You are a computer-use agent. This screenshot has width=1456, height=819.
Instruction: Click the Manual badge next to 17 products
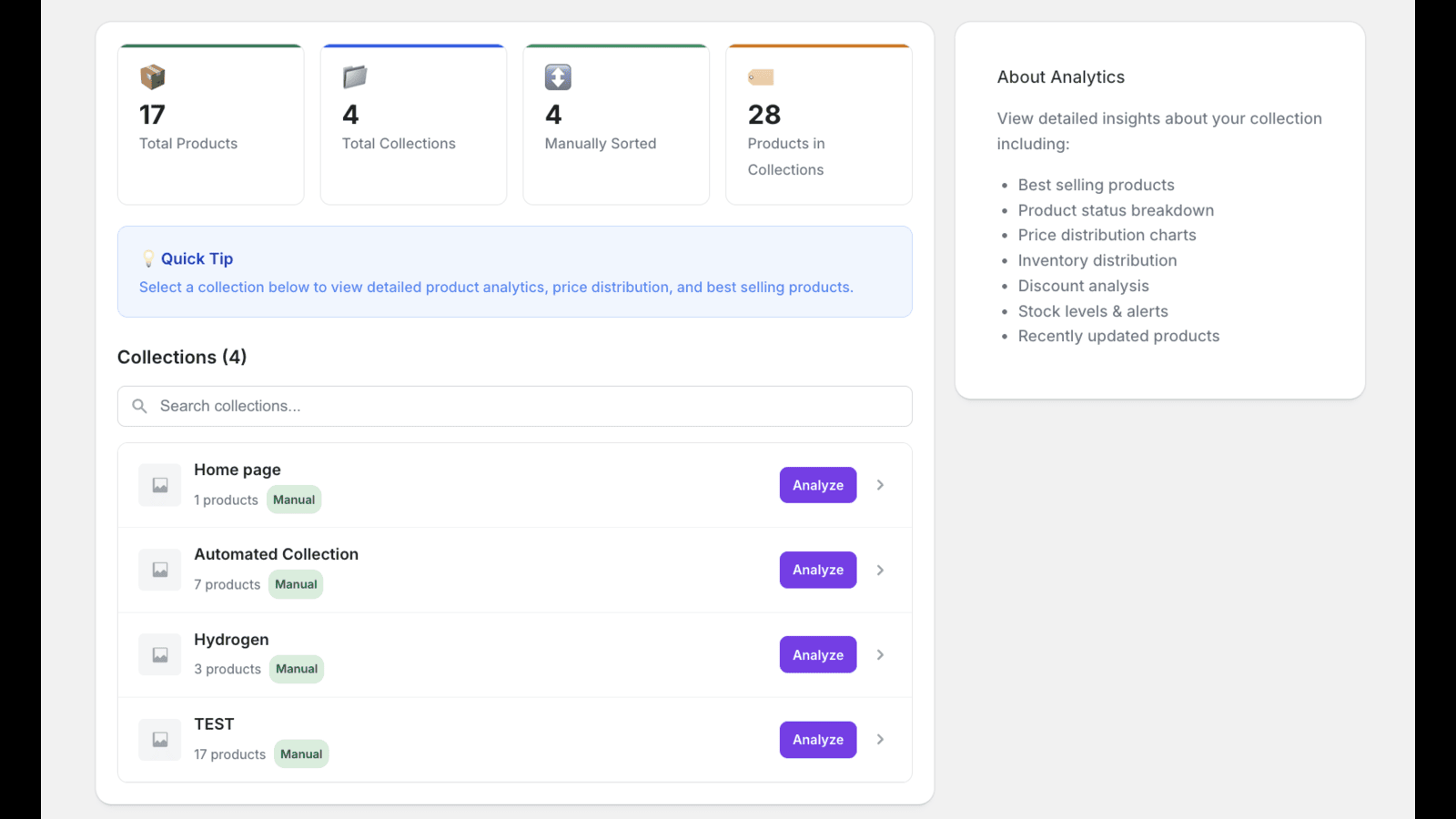[301, 753]
